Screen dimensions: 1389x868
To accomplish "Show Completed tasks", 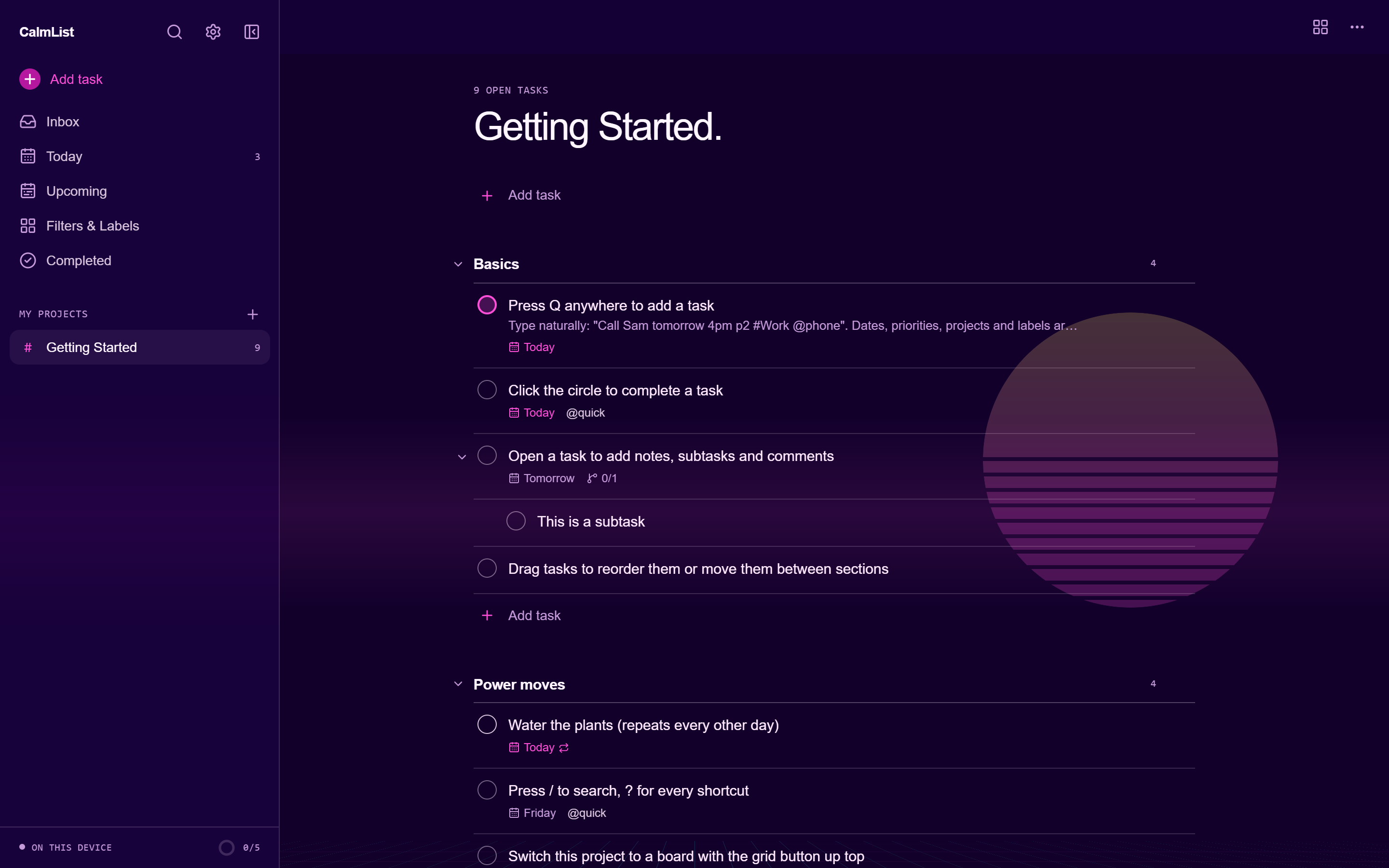I will (x=139, y=260).
